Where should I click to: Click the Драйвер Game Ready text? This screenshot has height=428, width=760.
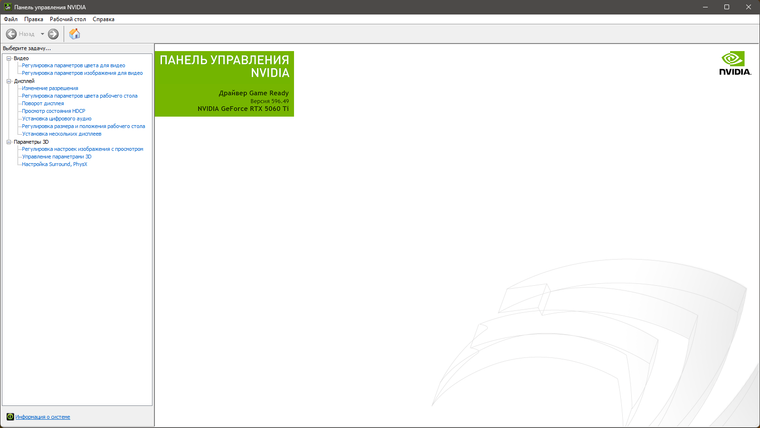point(253,93)
